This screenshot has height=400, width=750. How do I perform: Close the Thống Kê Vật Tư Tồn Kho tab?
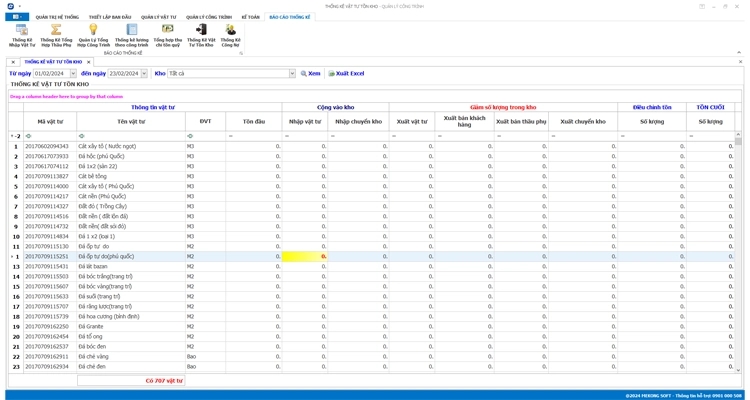point(89,62)
